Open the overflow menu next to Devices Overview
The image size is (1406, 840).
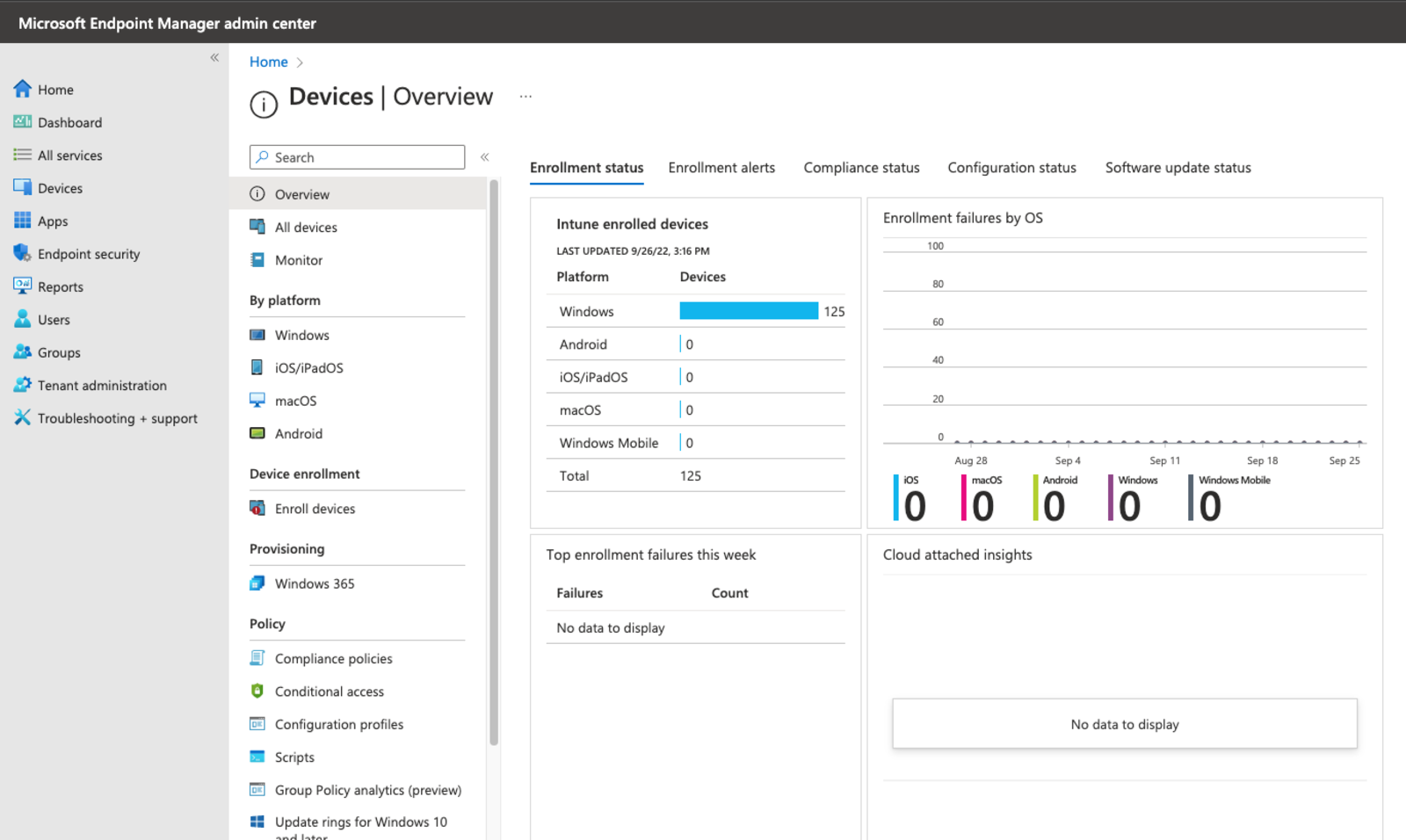[525, 98]
